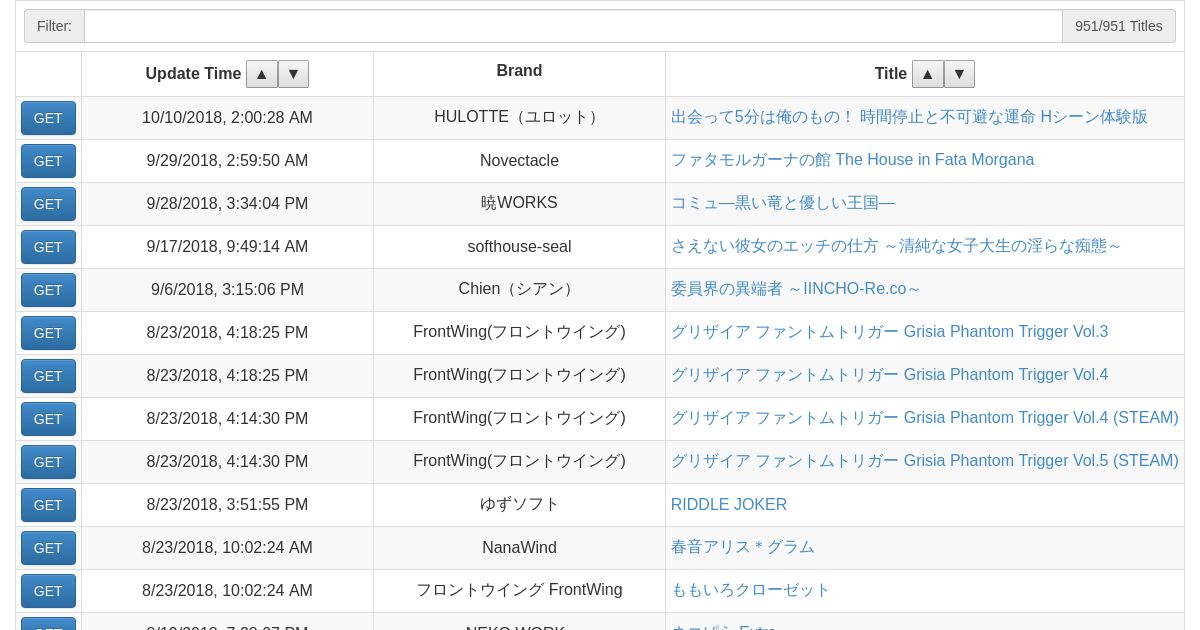Sort Title column descending arrow
The width and height of the screenshot is (1200, 630).
(959, 74)
